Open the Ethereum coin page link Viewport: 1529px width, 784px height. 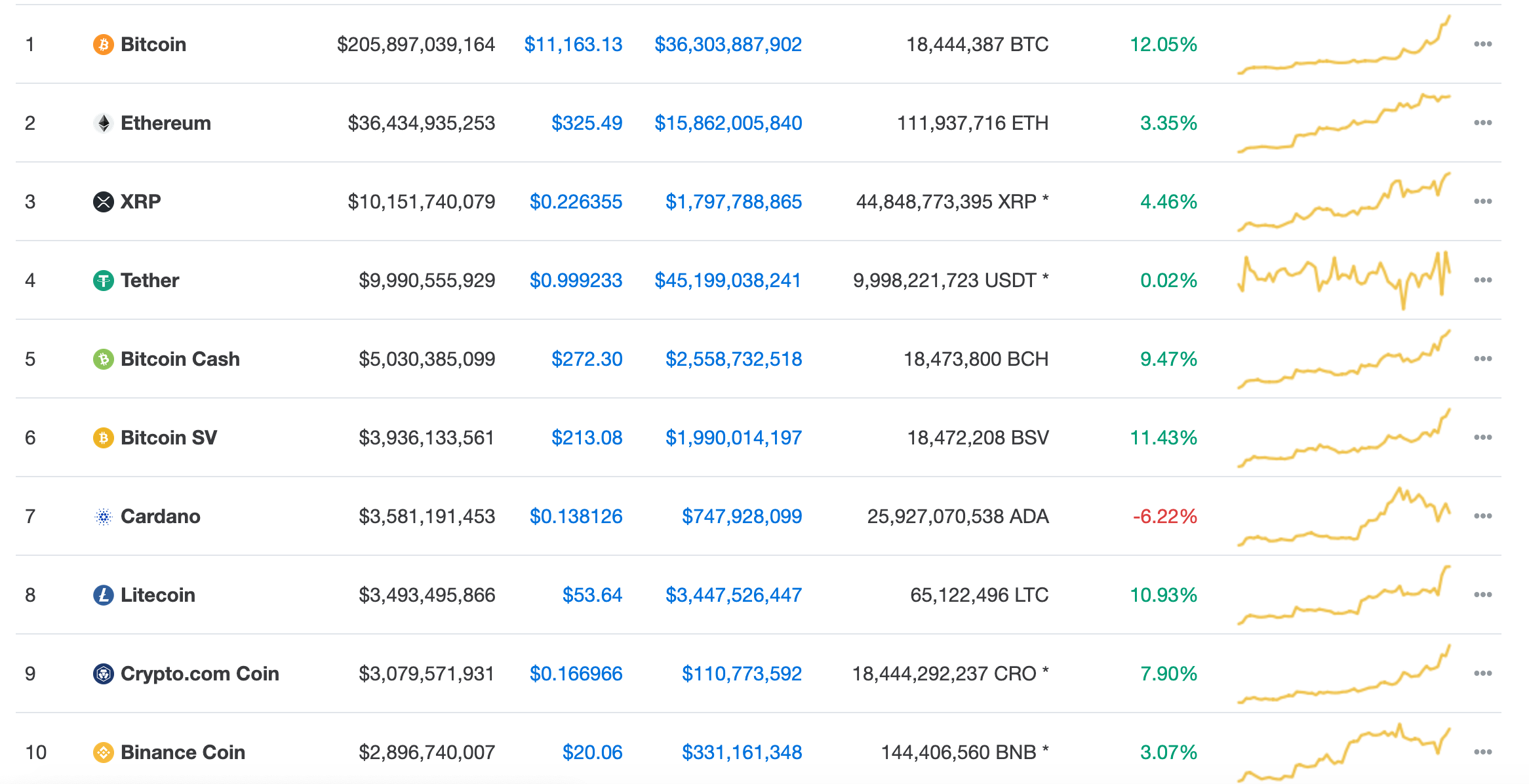click(x=166, y=123)
